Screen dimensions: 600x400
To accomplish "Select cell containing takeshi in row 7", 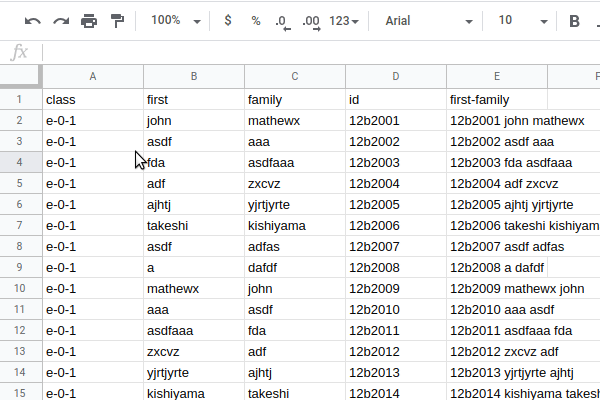I will pyautogui.click(x=194, y=225).
